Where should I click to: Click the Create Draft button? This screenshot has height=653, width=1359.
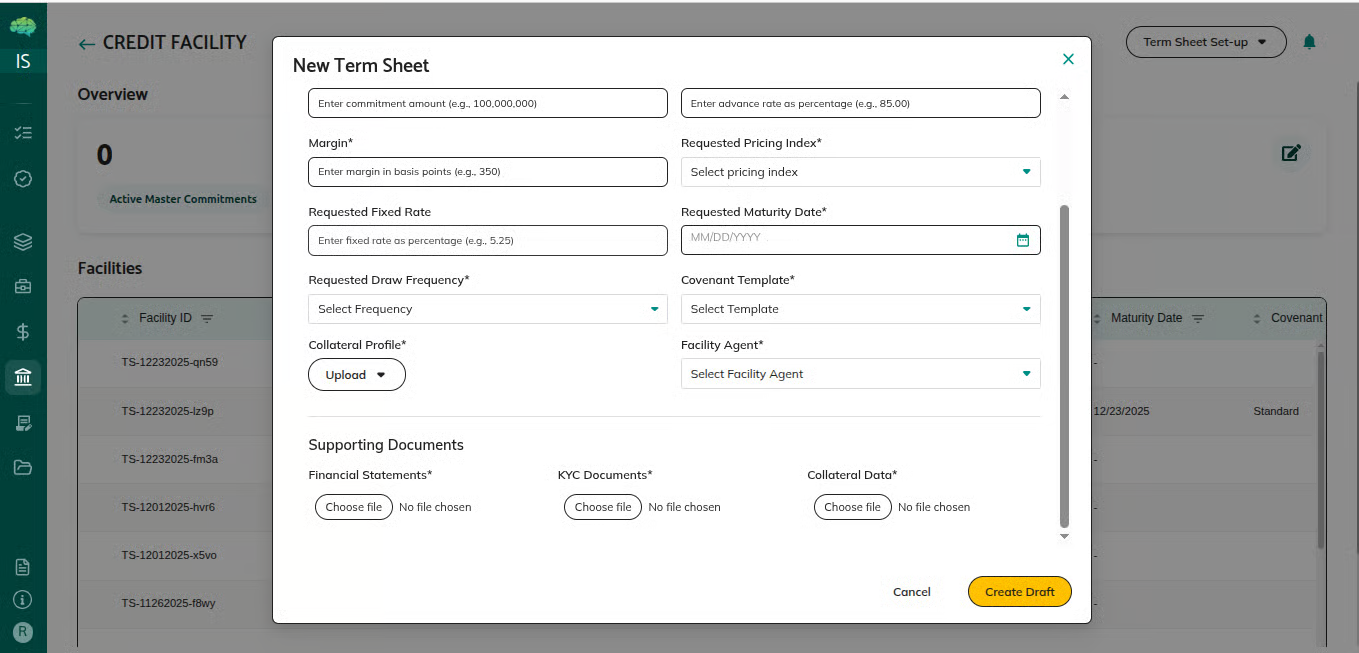pyautogui.click(x=1019, y=592)
